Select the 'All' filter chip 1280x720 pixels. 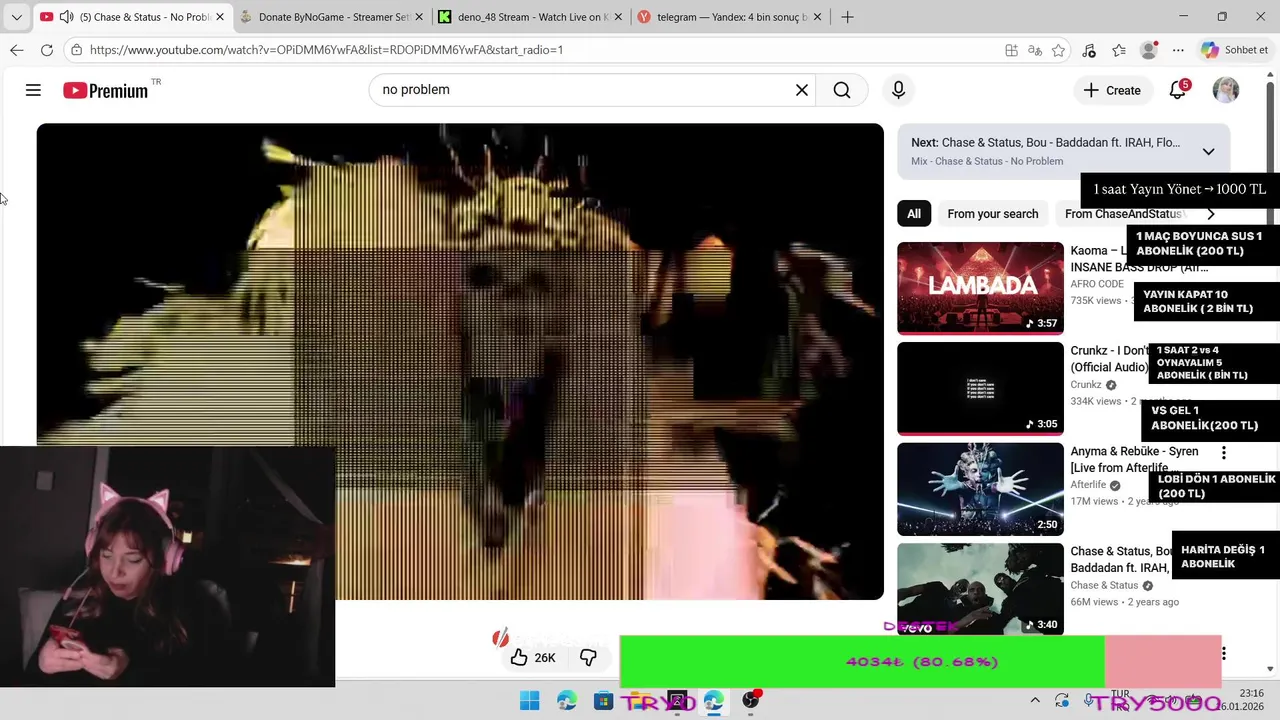[x=914, y=214]
